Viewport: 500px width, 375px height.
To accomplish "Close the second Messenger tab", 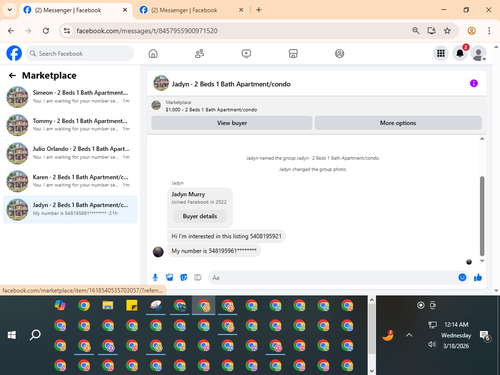I will 241,10.
